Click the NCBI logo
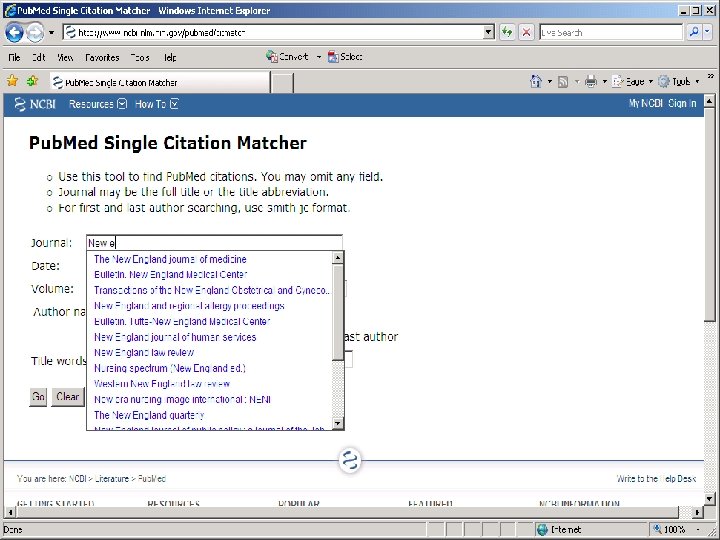This screenshot has height=540, width=720. point(35,104)
